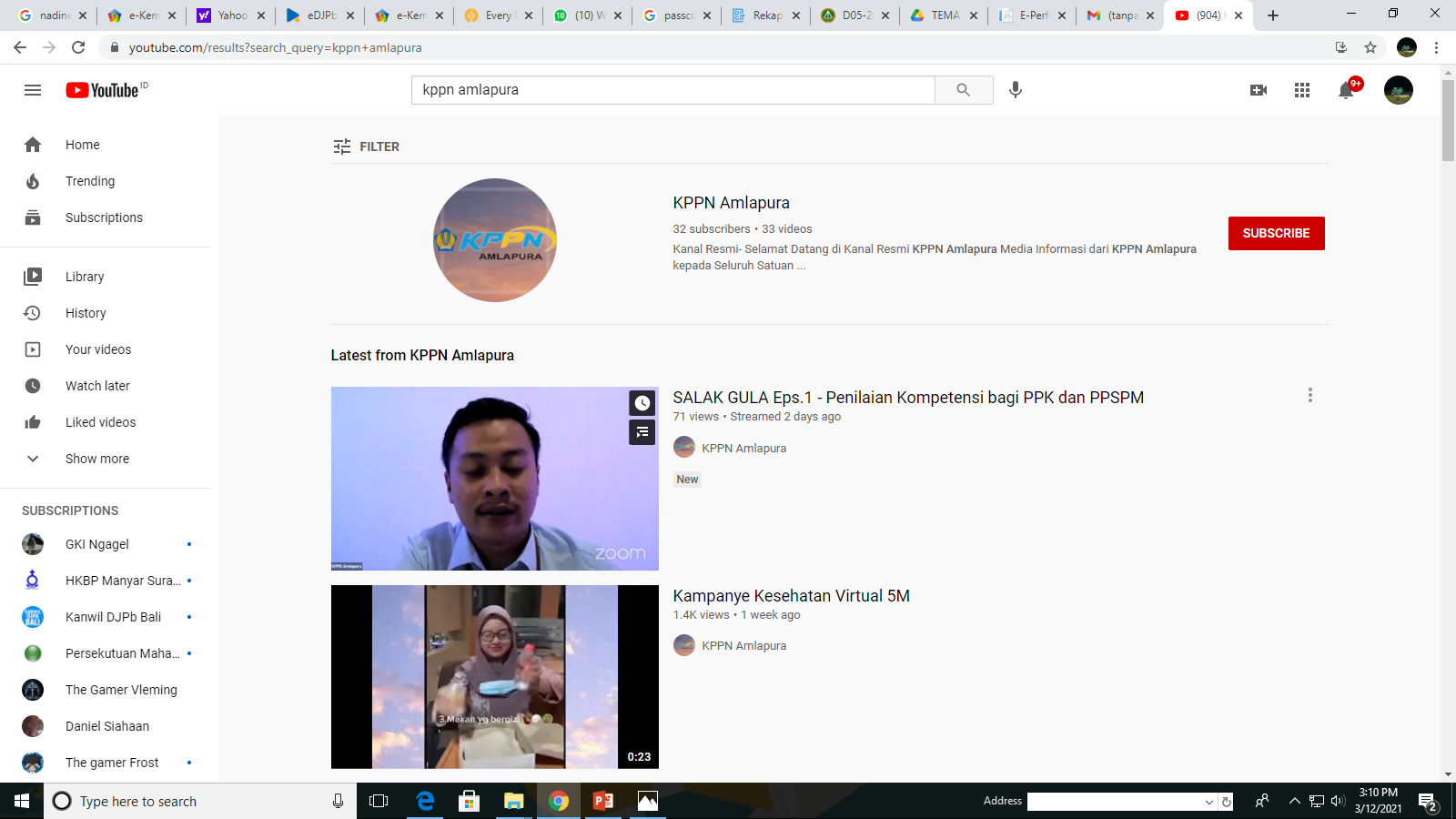This screenshot has width=1456, height=819.
Task: Click the Library sidebar icon
Action: click(33, 277)
